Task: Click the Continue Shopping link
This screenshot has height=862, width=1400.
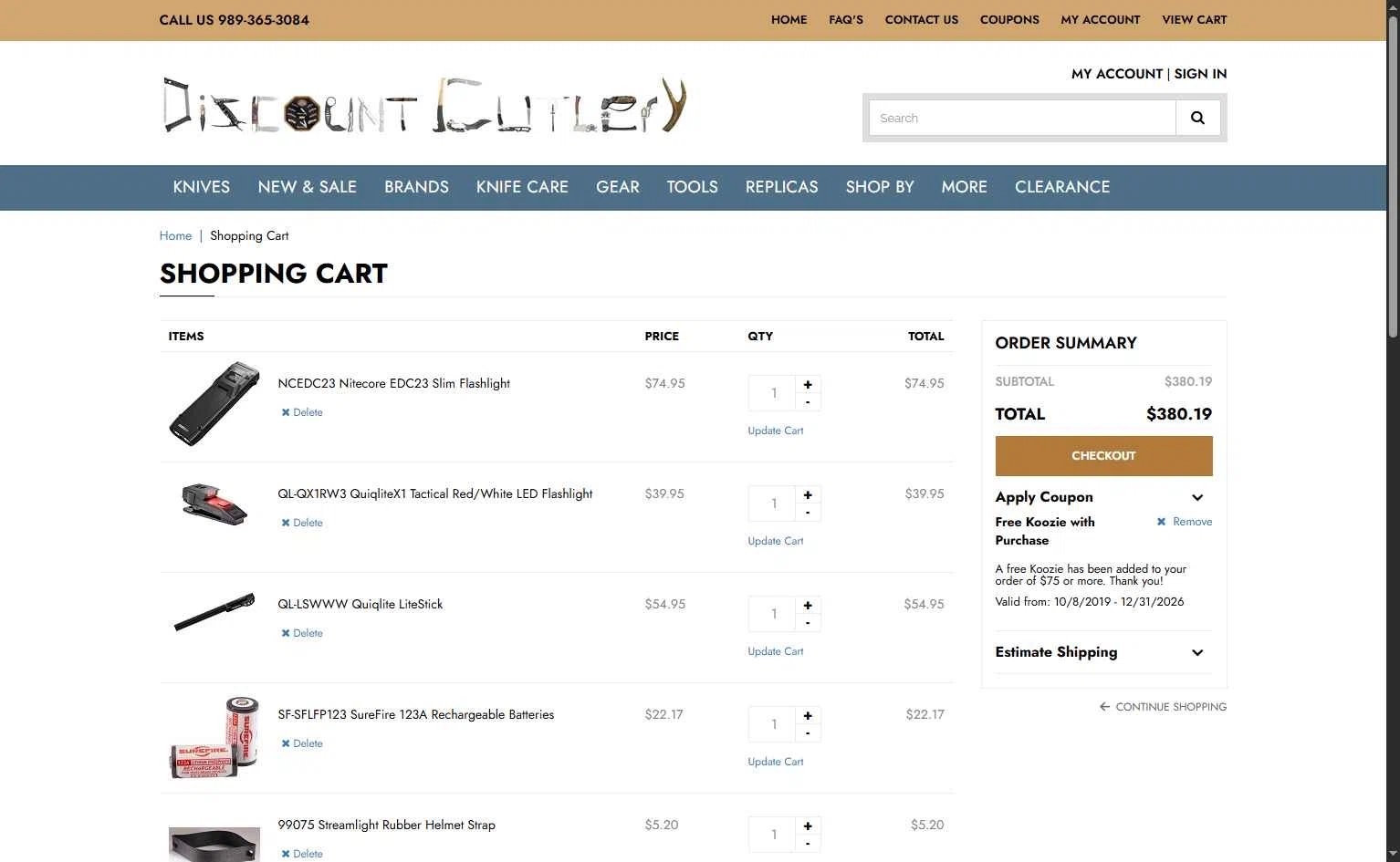Action: (x=1171, y=707)
